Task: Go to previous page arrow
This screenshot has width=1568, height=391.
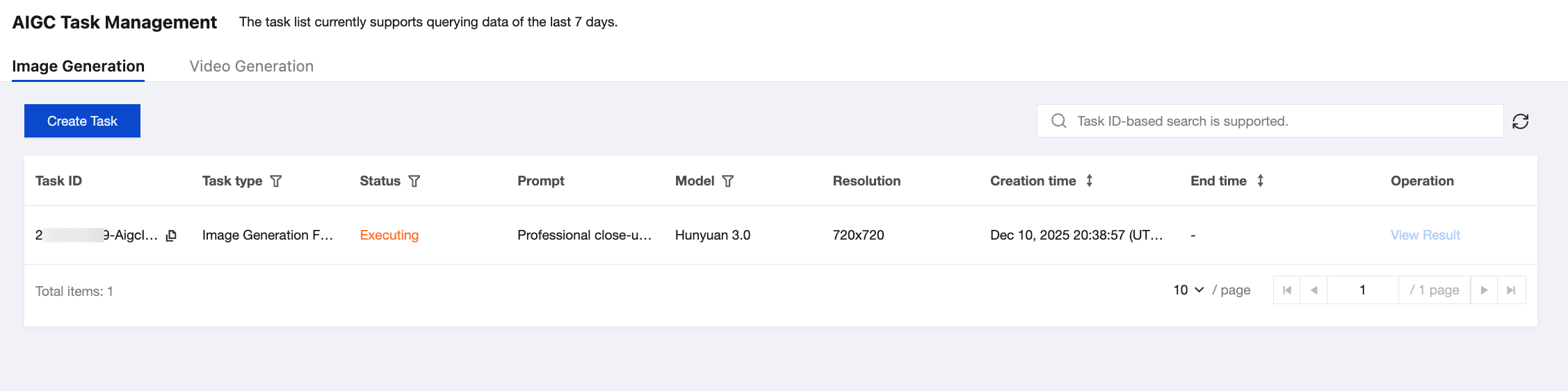Action: [1314, 290]
